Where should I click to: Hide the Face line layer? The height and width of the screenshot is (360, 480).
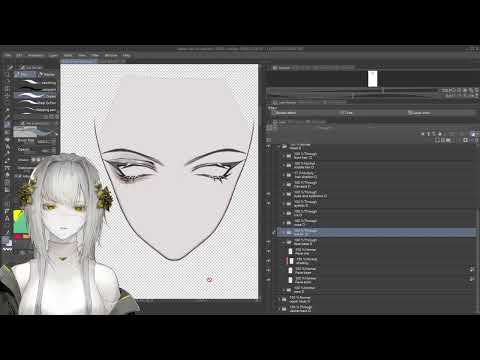269,251
